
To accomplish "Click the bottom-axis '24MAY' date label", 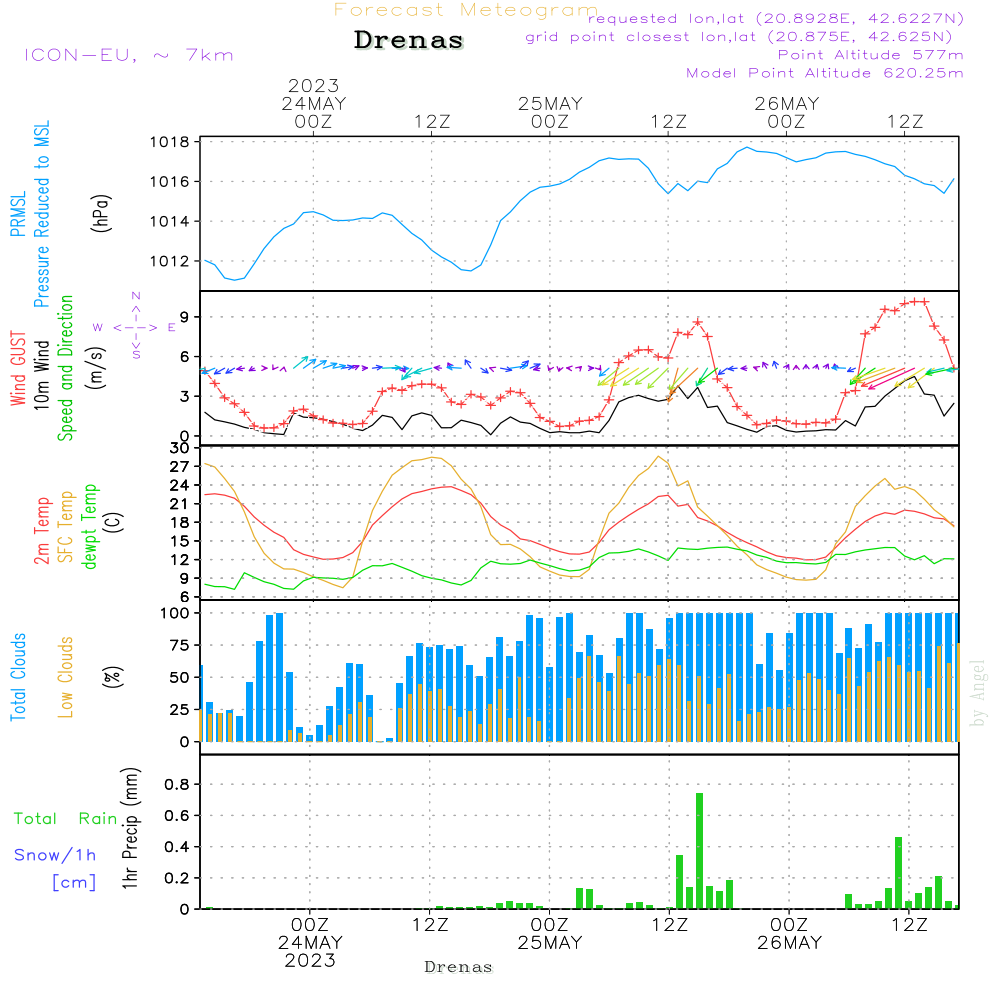I will pyautogui.click(x=311, y=943).
